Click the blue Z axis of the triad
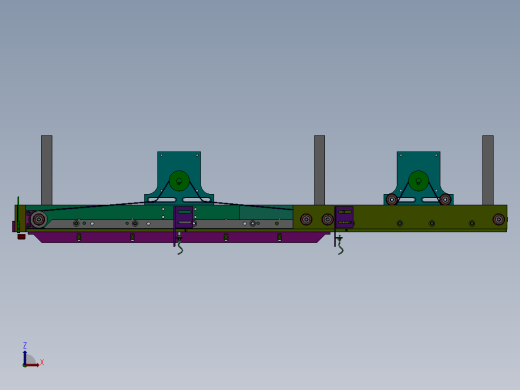The height and width of the screenshot is (390, 520). (25, 357)
